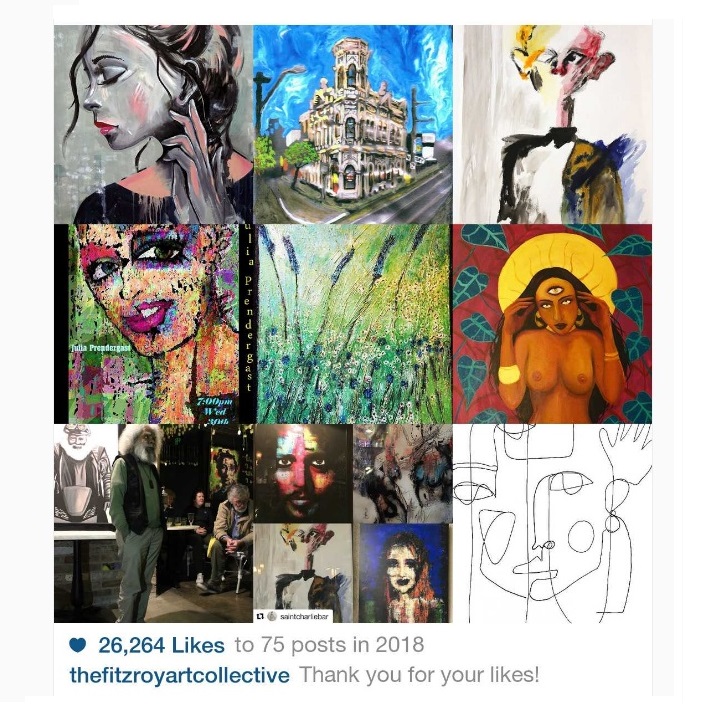Click the 'Thank you for your likes!' caption
The width and height of the screenshot is (709, 709).
[x=419, y=675]
